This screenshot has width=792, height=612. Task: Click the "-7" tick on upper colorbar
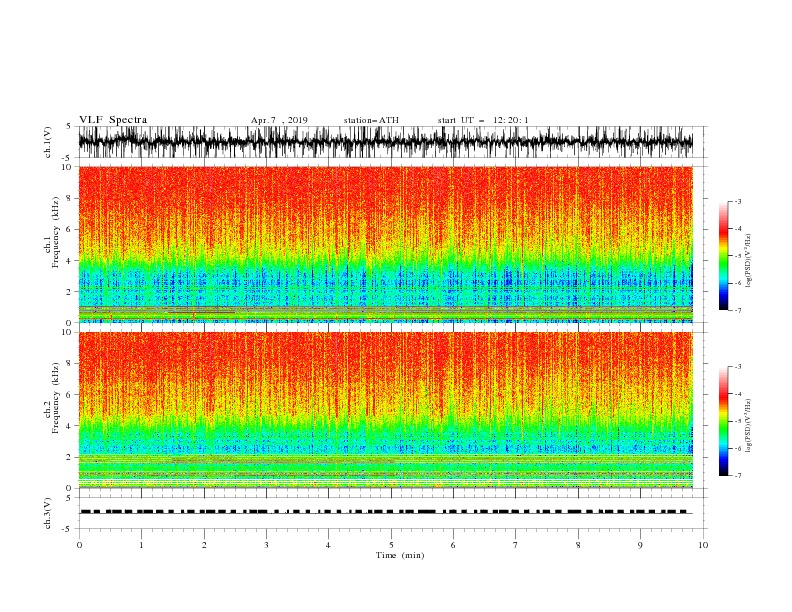pyautogui.click(x=737, y=310)
